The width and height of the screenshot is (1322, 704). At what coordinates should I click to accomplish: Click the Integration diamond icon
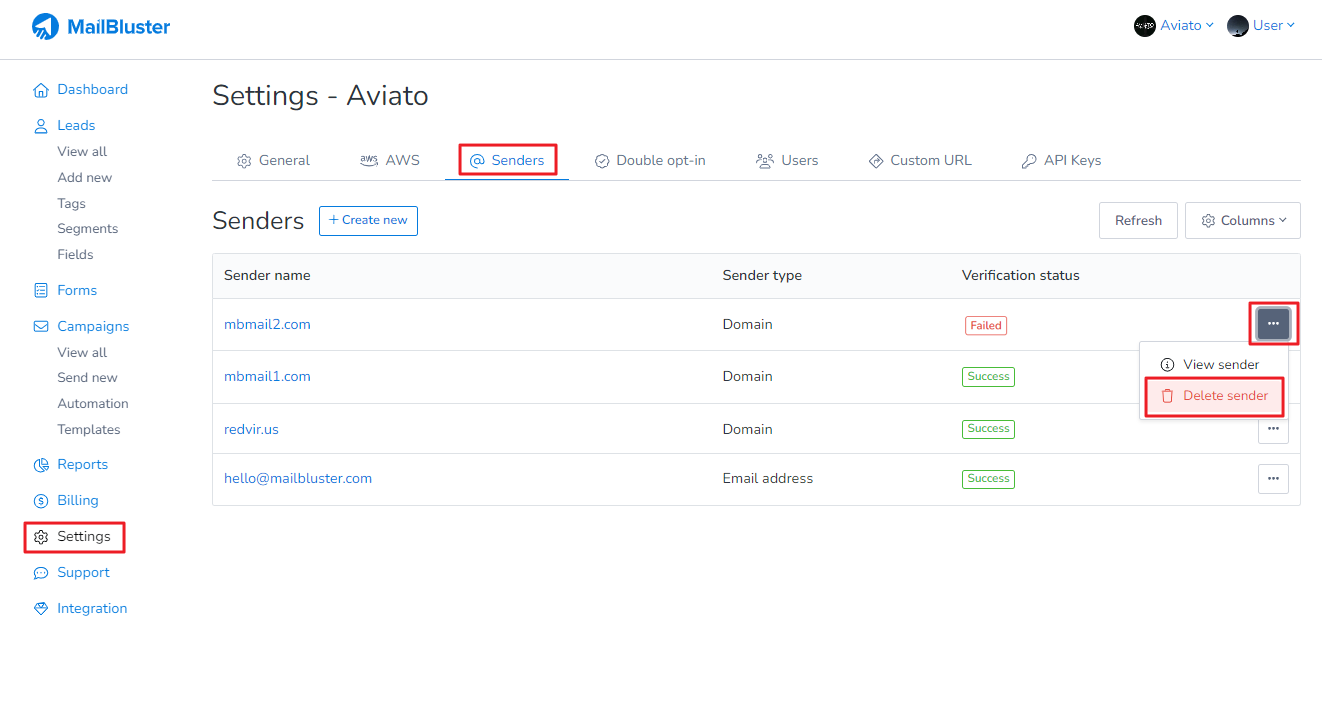pyautogui.click(x=41, y=609)
